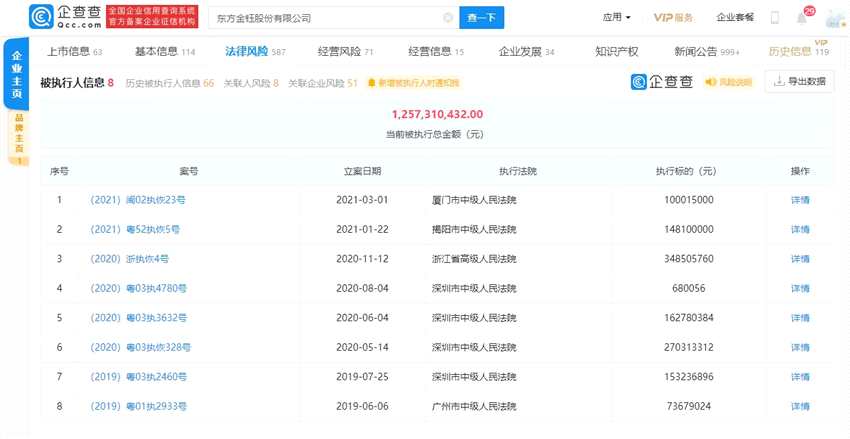Switch to 关联人风险 sub-tab
Screen dimensions: 850x439
click(251, 83)
